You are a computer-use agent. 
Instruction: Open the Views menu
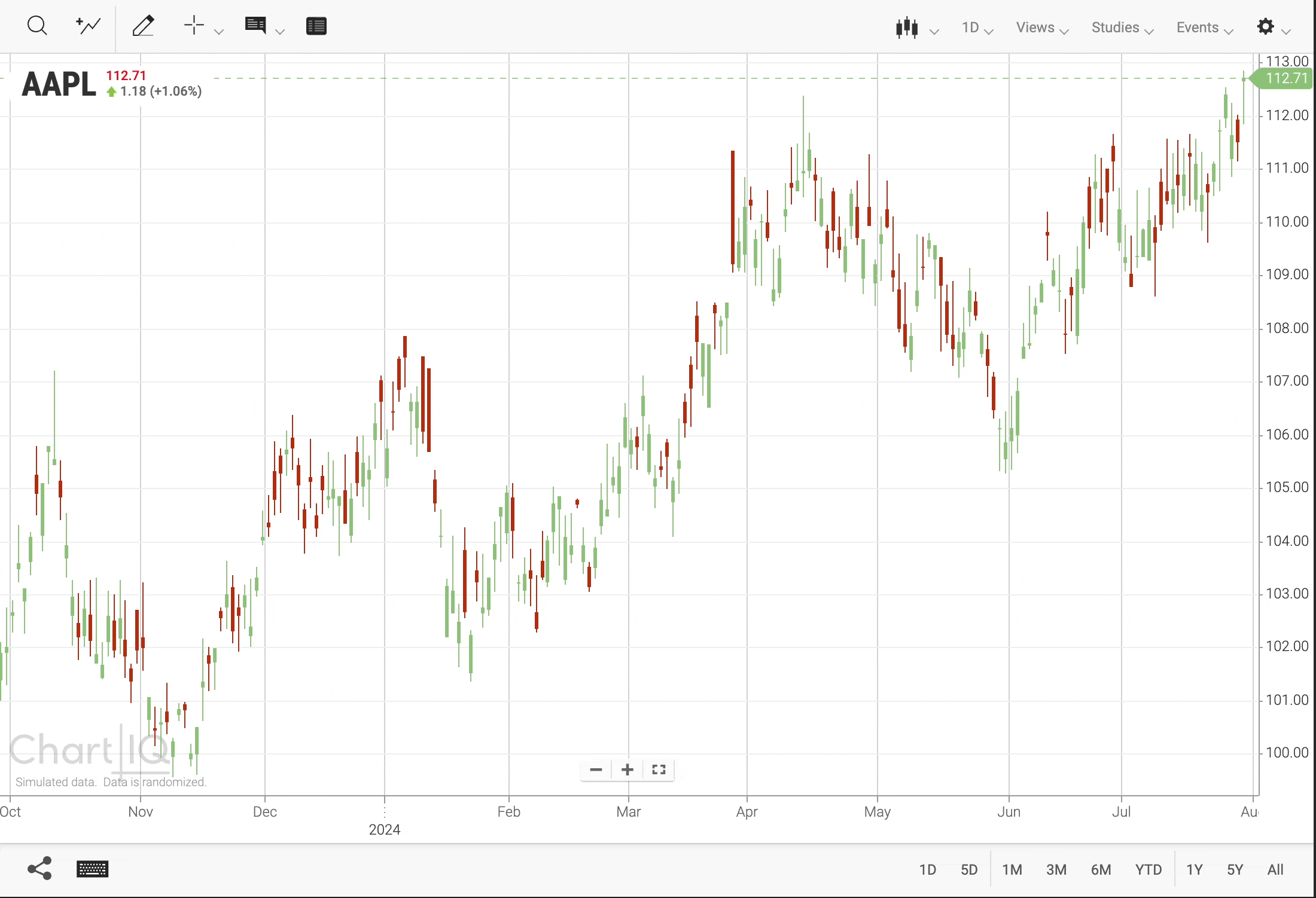[1042, 28]
